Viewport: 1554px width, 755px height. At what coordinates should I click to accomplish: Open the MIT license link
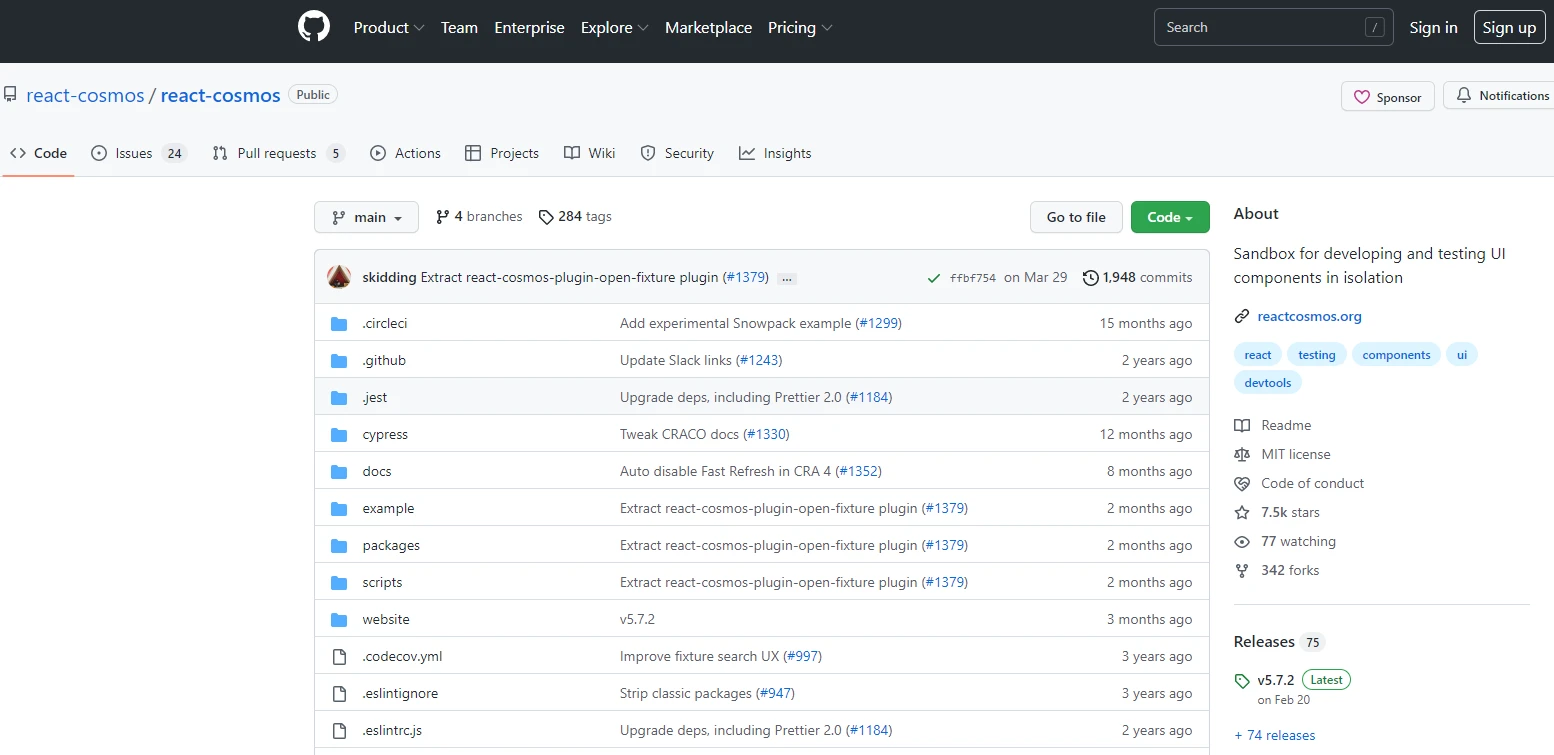[1283, 455]
